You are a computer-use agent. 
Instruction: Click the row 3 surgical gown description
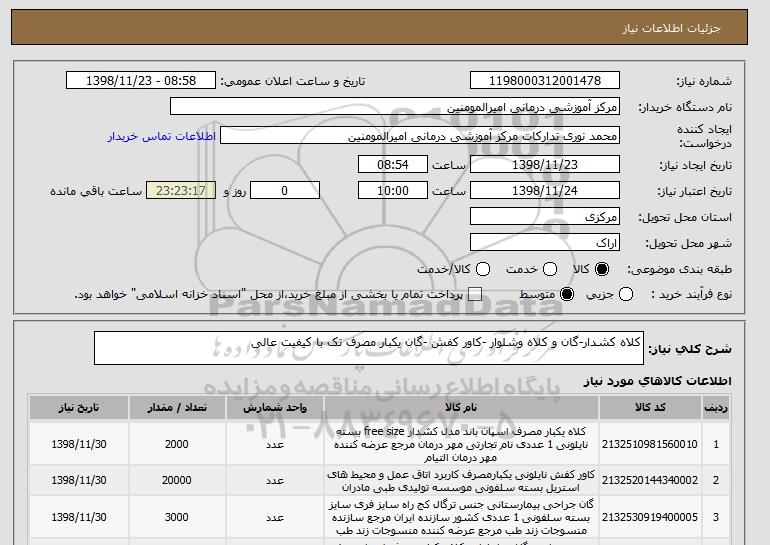461,518
